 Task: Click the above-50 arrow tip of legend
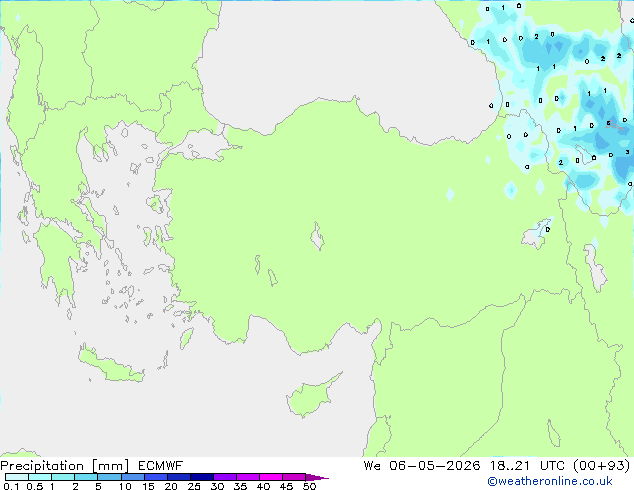[317, 477]
